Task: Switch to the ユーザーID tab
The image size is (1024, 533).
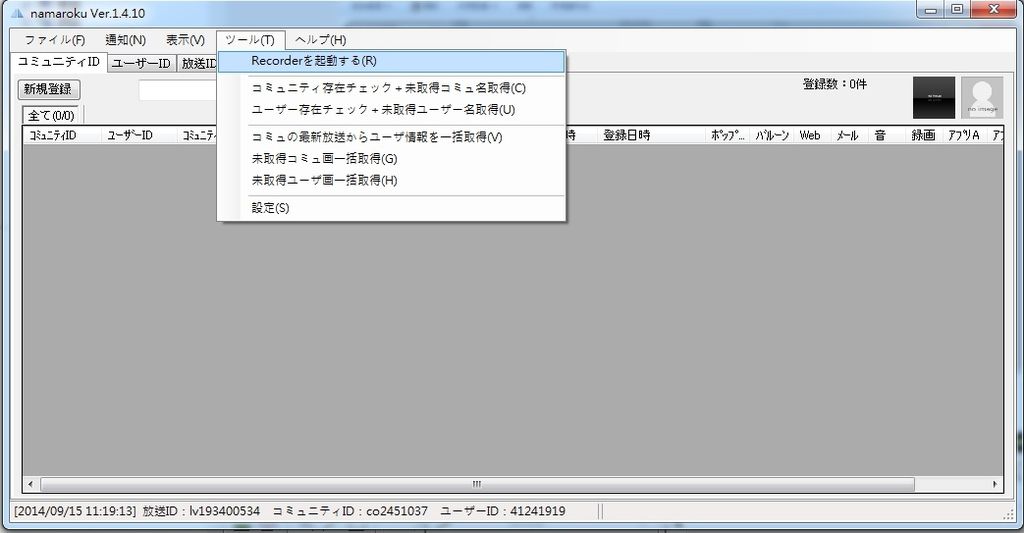Action: coord(140,63)
